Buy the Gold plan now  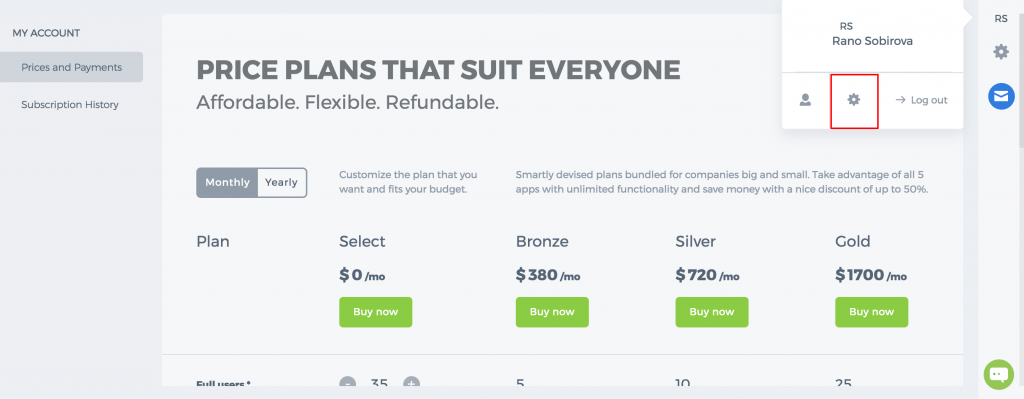click(x=871, y=312)
